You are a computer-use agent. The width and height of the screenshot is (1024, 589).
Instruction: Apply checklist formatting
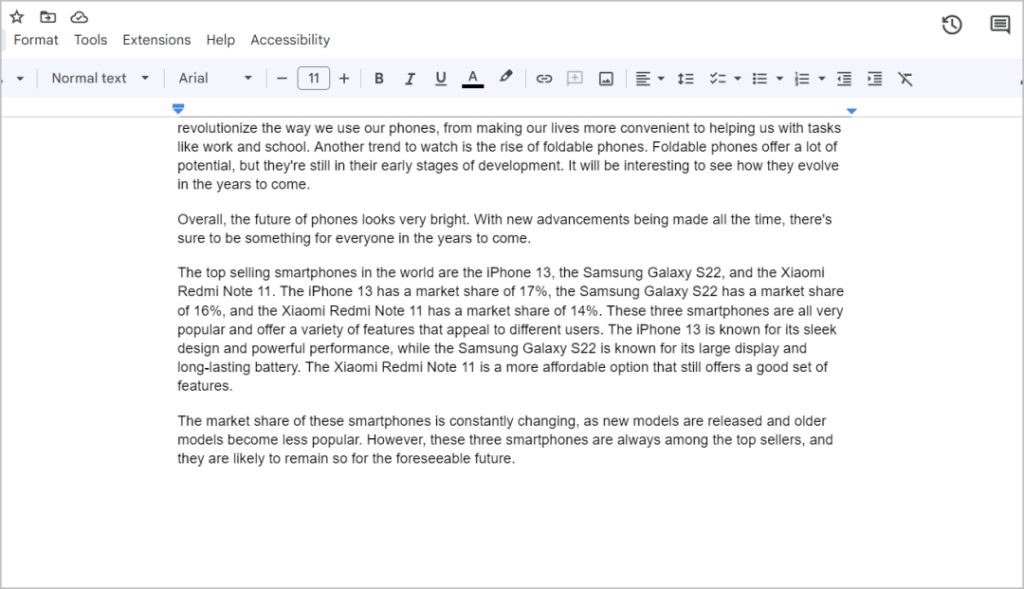click(718, 78)
